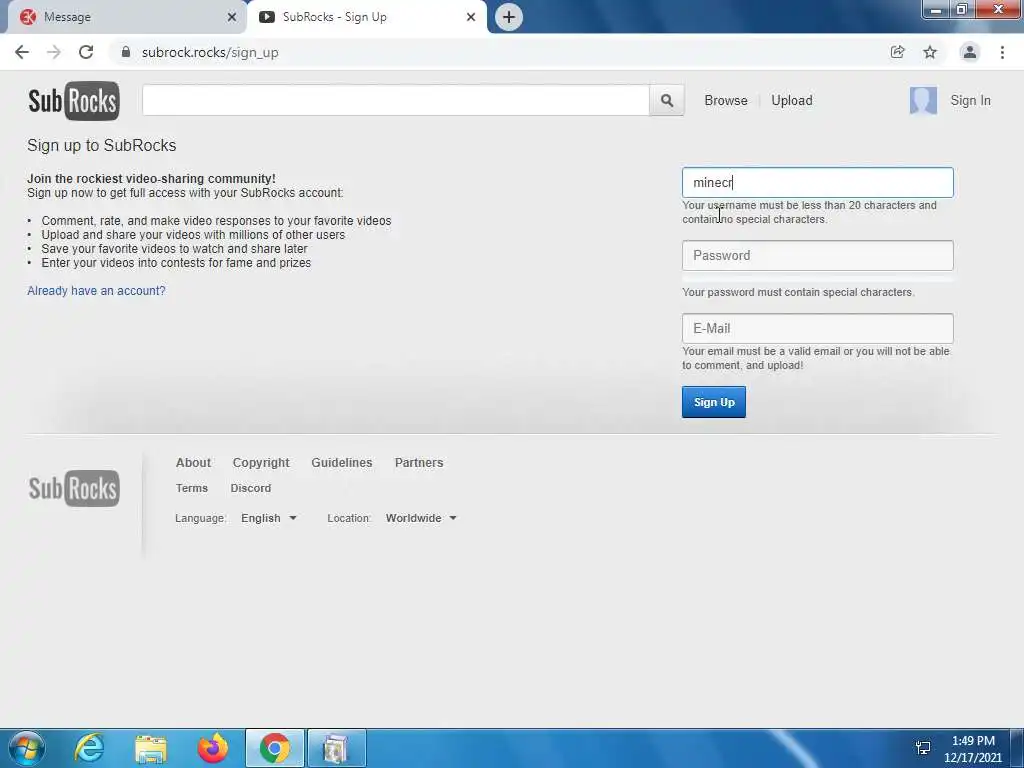This screenshot has width=1024, height=768.
Task: Expand the Location Worldwide dropdown
Action: click(x=421, y=518)
